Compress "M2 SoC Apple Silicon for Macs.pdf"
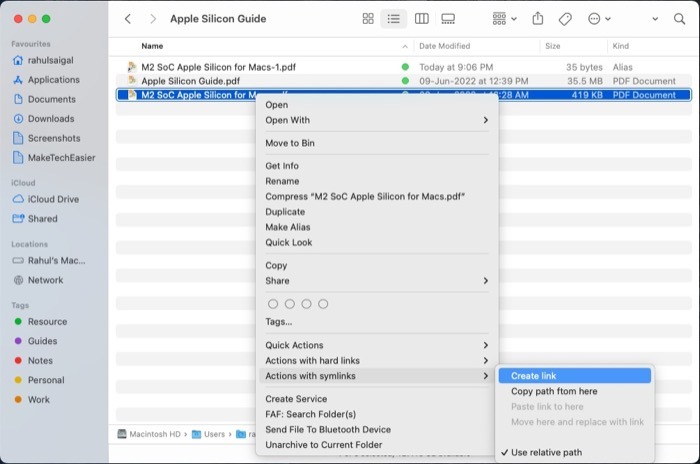Viewport: 700px width, 464px height. tap(365, 196)
